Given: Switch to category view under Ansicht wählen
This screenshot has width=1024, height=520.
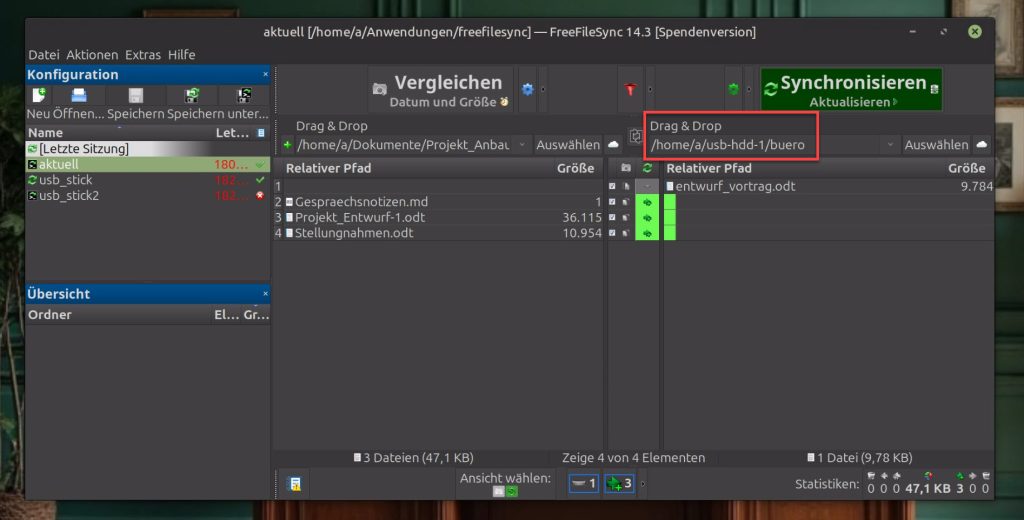Looking at the screenshot, I should (x=498, y=491).
